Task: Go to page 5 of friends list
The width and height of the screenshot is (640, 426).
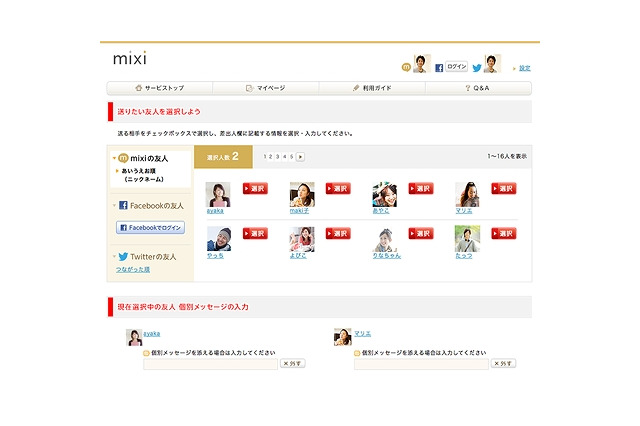Action: [x=291, y=157]
